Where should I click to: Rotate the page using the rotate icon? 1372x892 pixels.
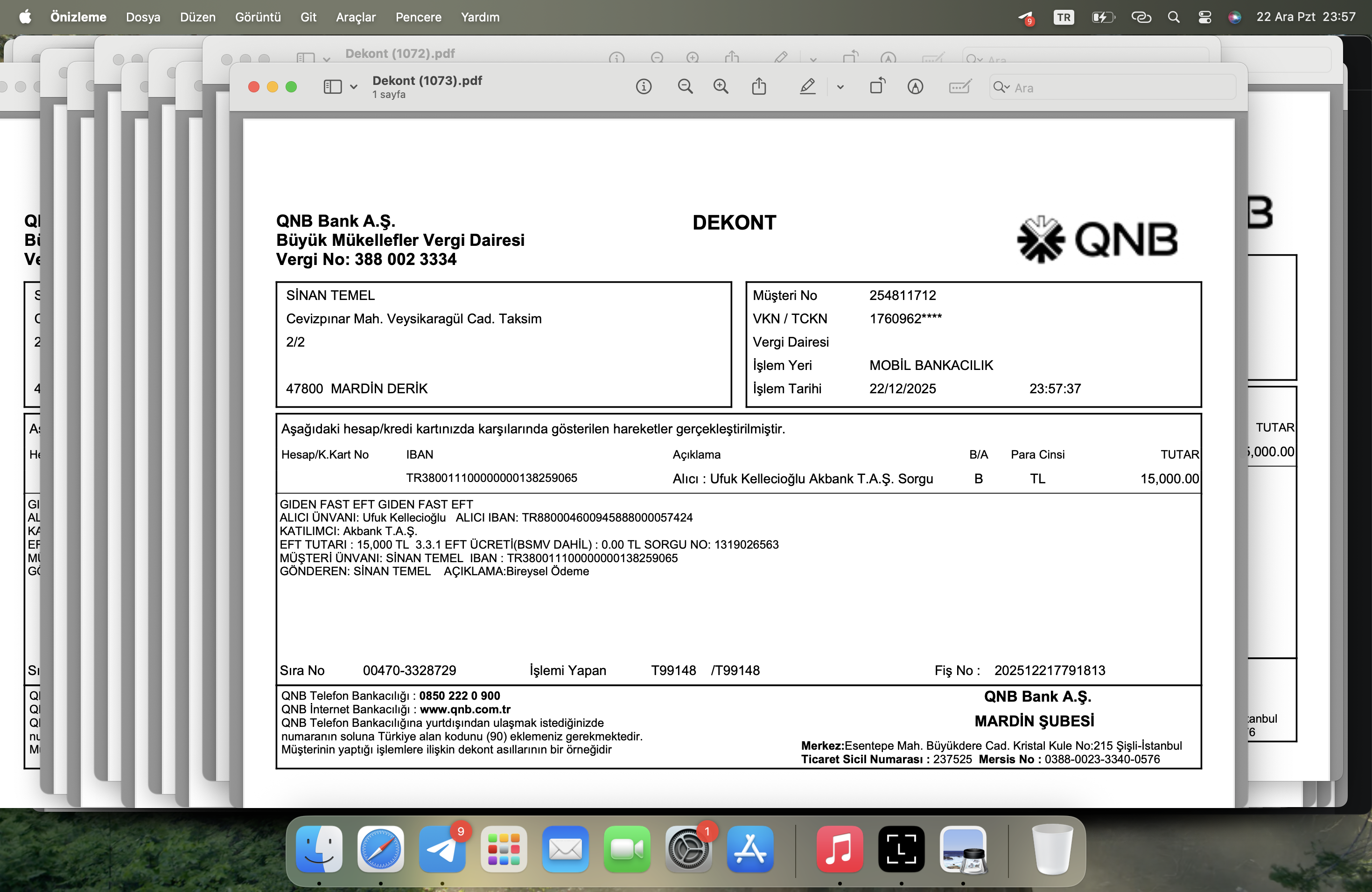coord(877,86)
